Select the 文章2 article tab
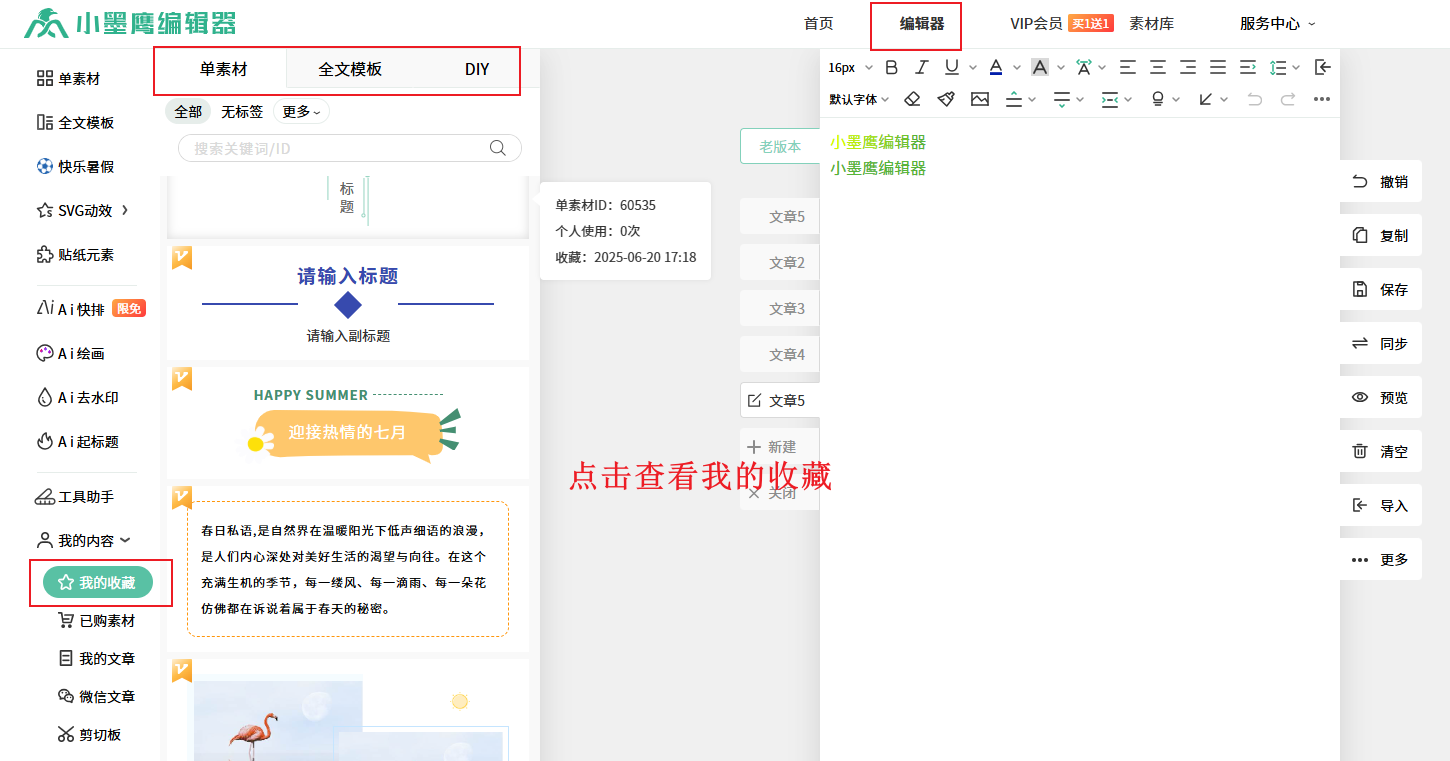The height and width of the screenshot is (761, 1450). (x=780, y=262)
